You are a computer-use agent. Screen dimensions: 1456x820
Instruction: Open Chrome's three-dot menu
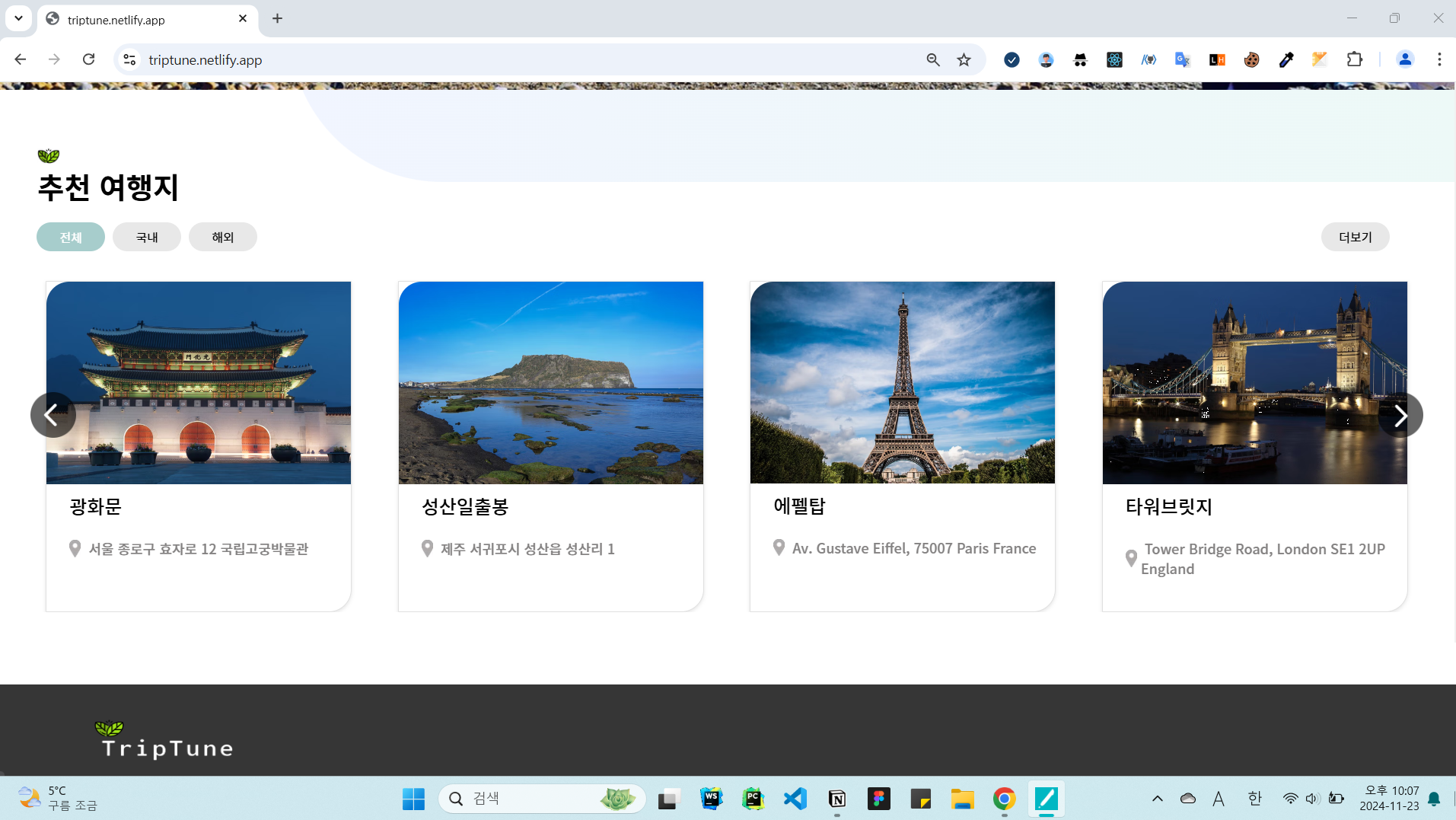click(x=1438, y=59)
